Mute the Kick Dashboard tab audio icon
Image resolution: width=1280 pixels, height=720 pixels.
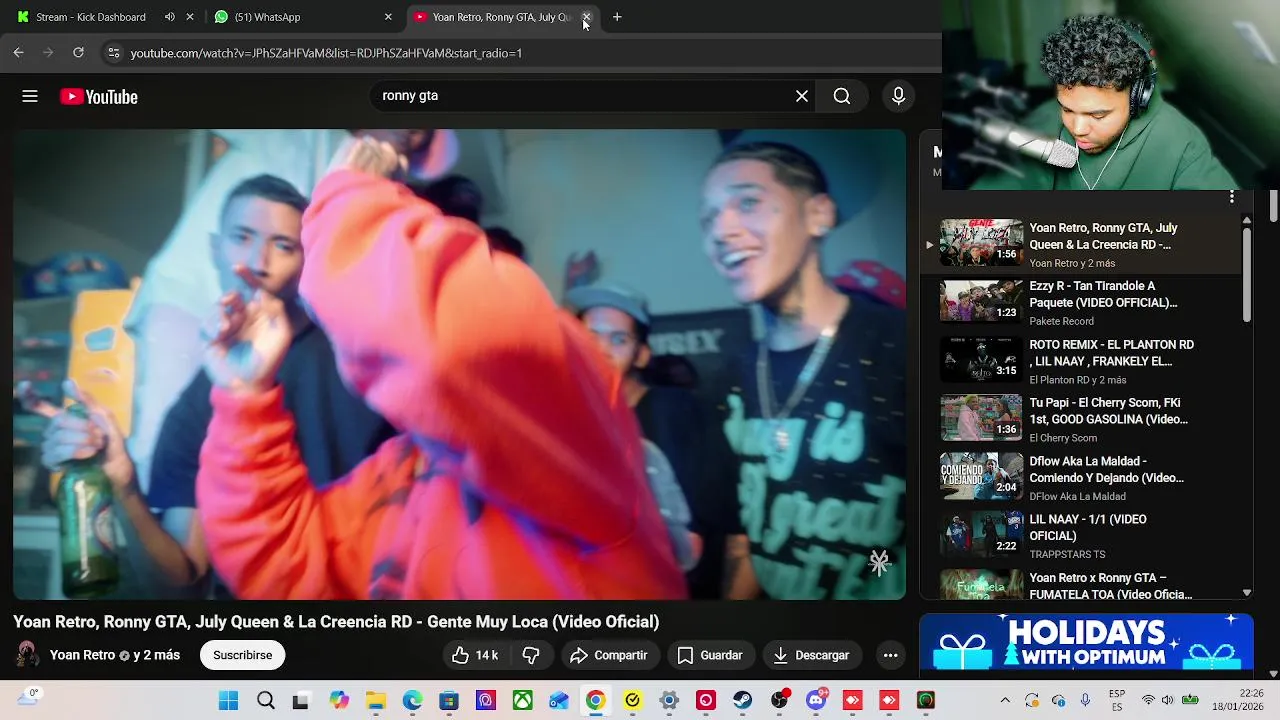coord(169,17)
